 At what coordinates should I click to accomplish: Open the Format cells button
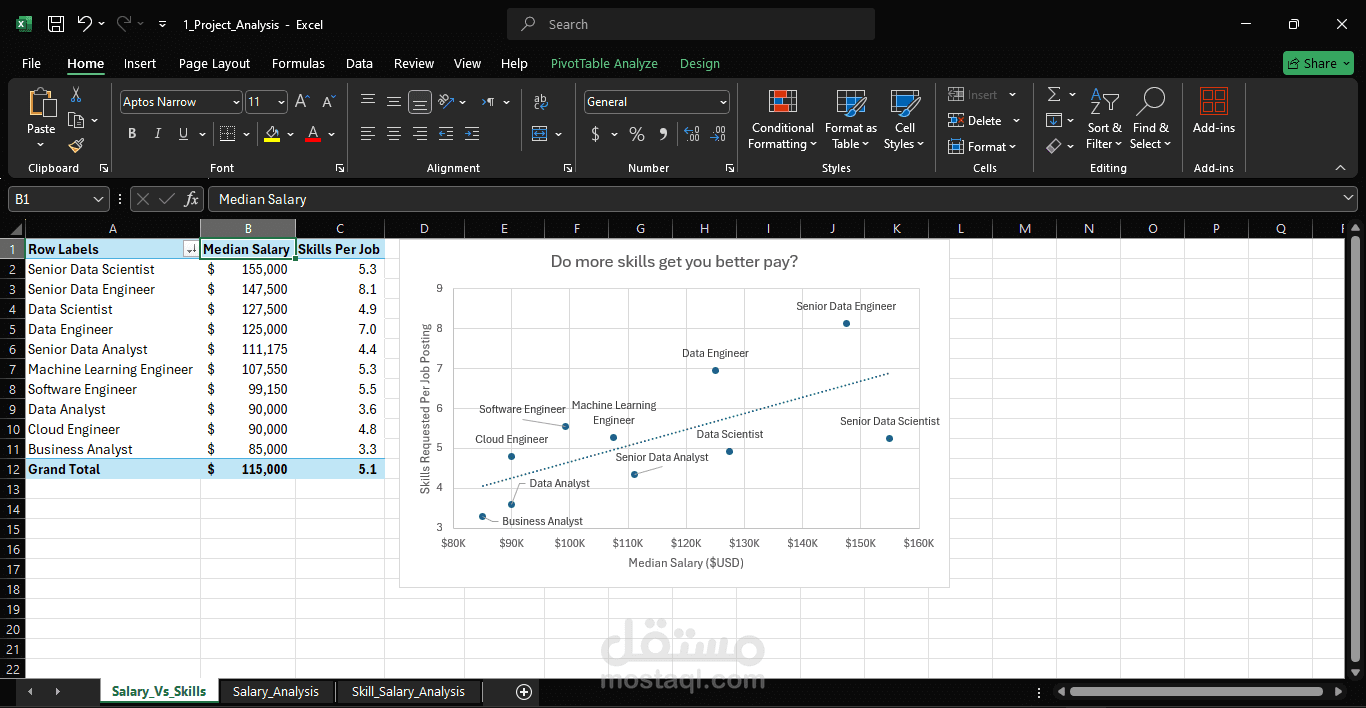click(982, 146)
